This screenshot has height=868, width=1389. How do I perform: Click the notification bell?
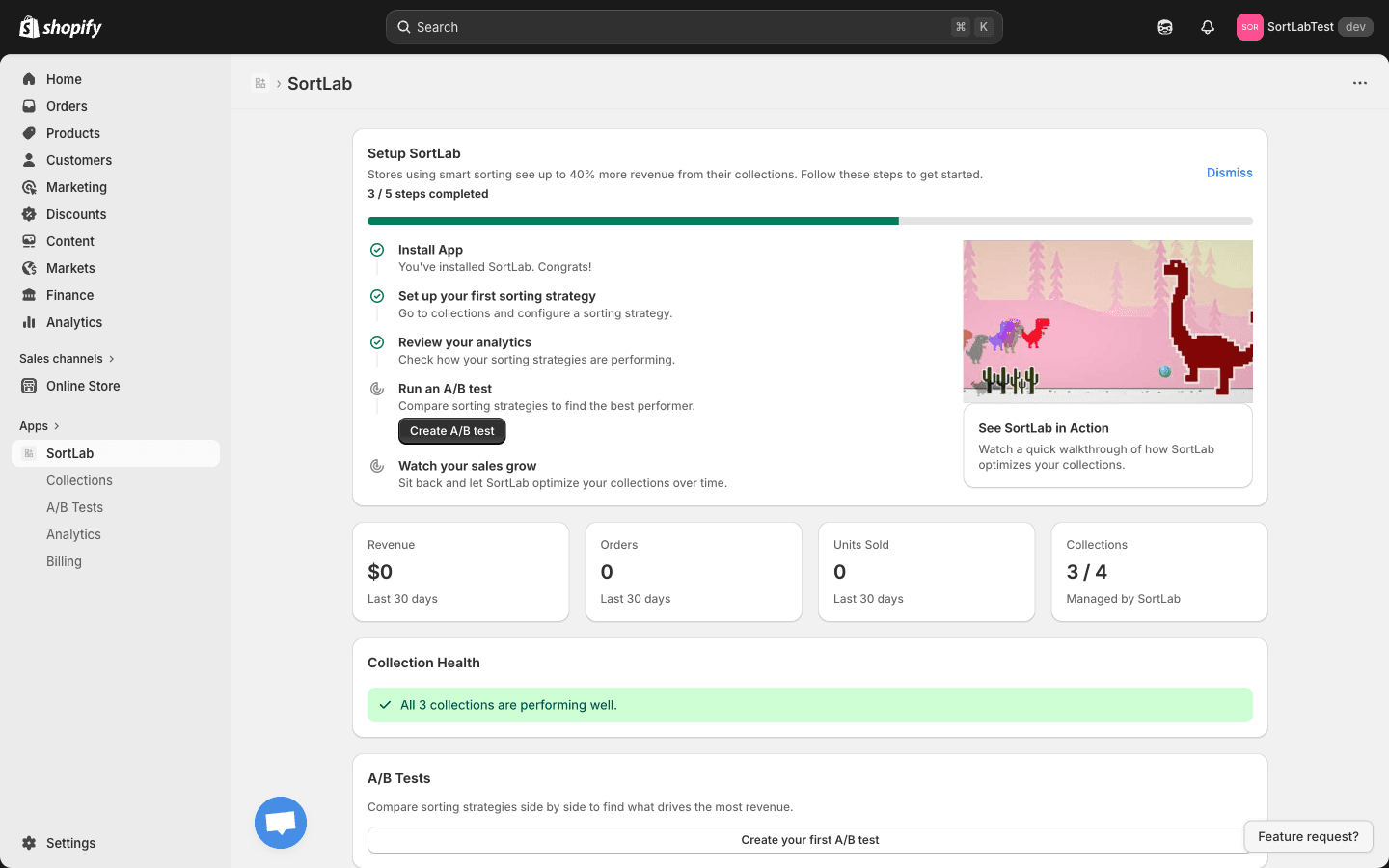coord(1207,26)
